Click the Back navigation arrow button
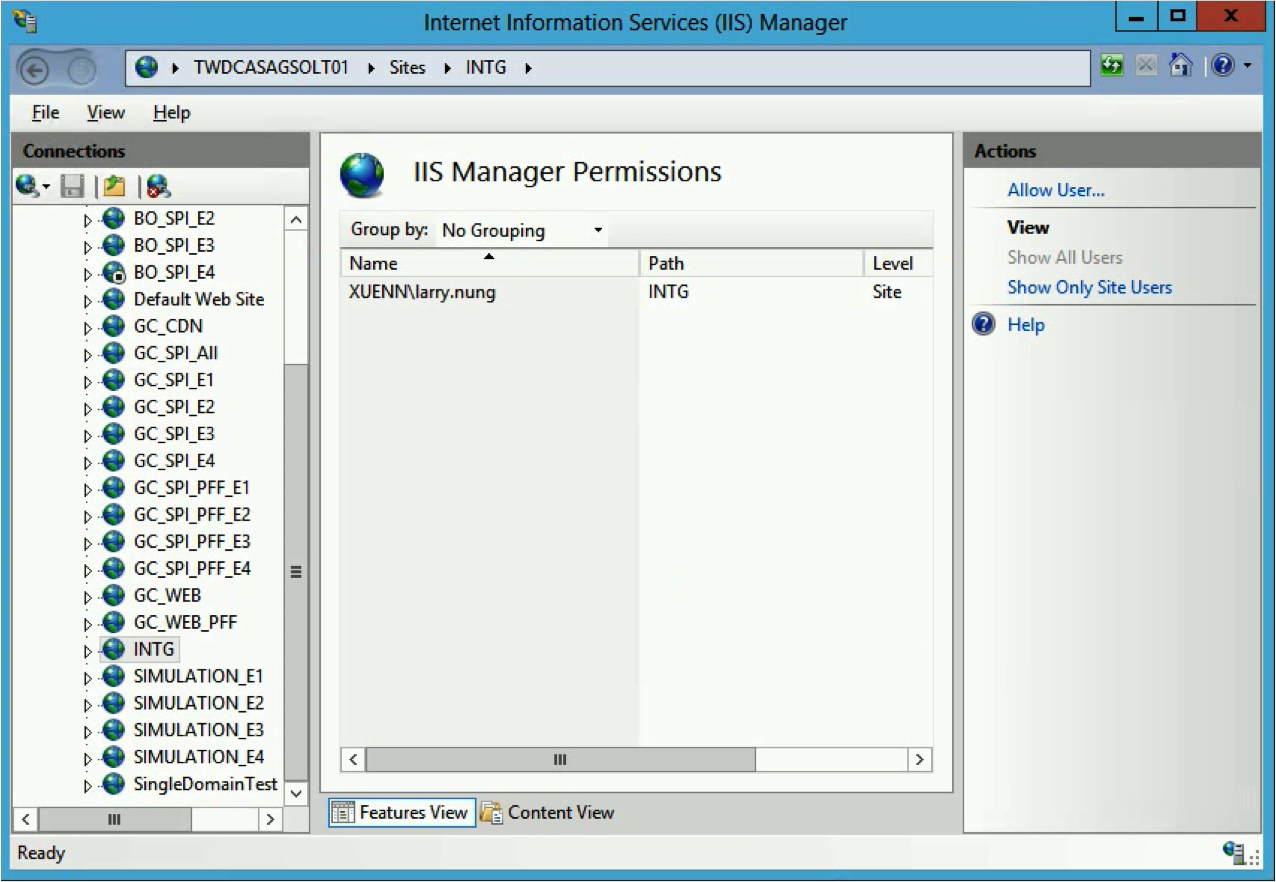 (37, 69)
